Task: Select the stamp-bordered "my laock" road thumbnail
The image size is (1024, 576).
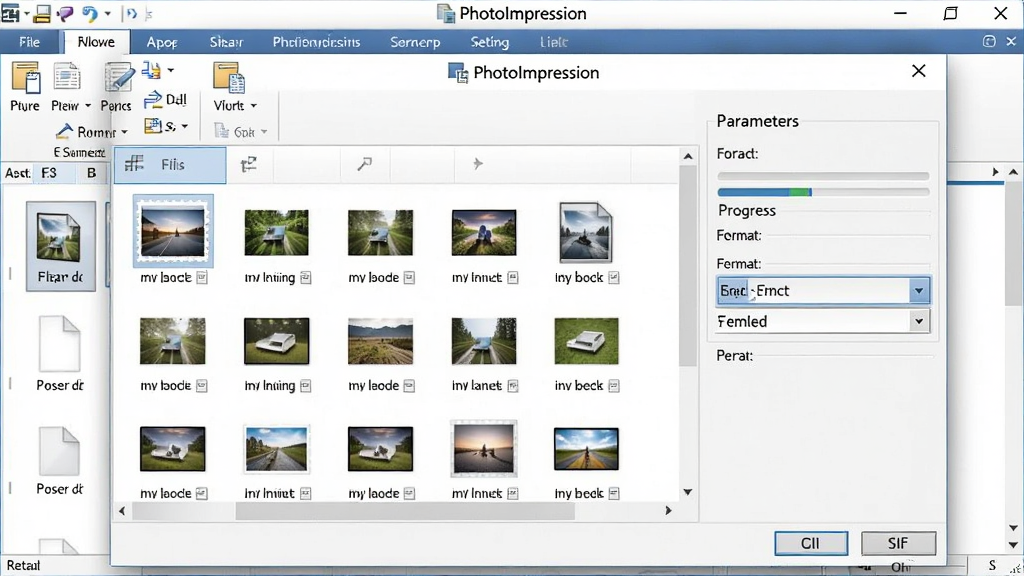Action: (173, 232)
